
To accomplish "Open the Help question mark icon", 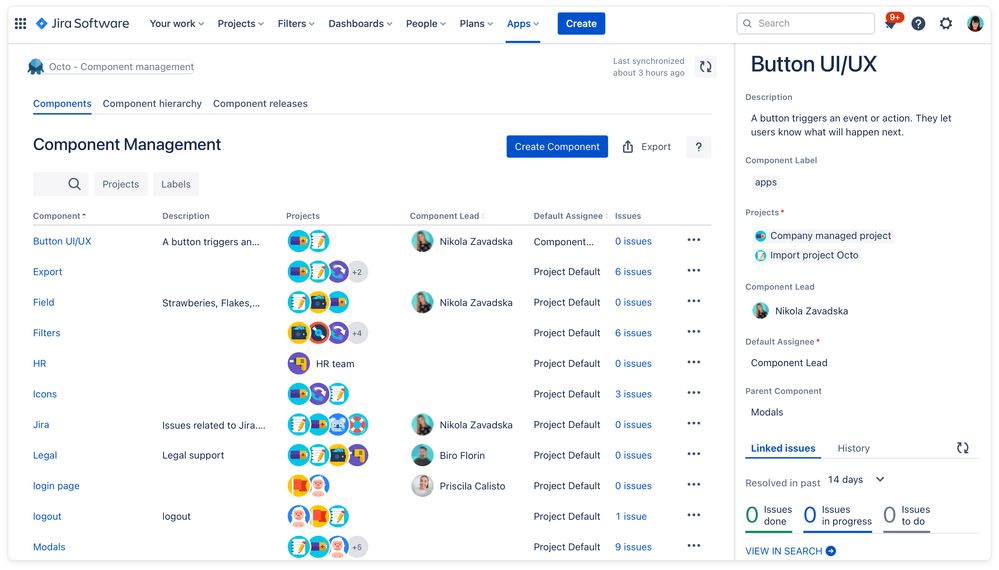I will coord(918,24).
